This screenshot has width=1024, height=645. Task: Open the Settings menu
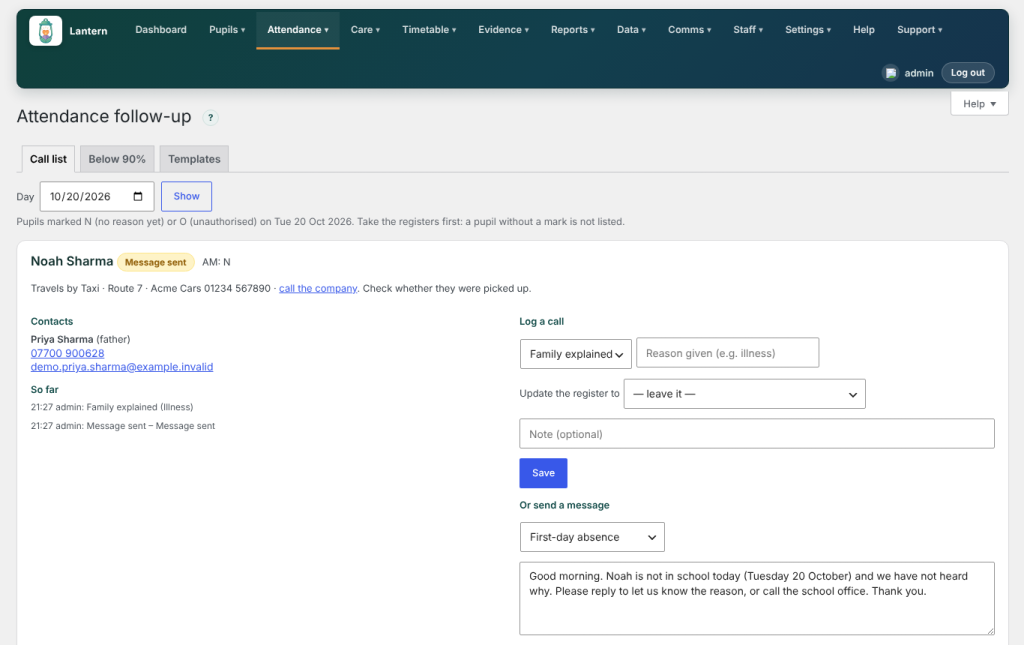pos(808,30)
